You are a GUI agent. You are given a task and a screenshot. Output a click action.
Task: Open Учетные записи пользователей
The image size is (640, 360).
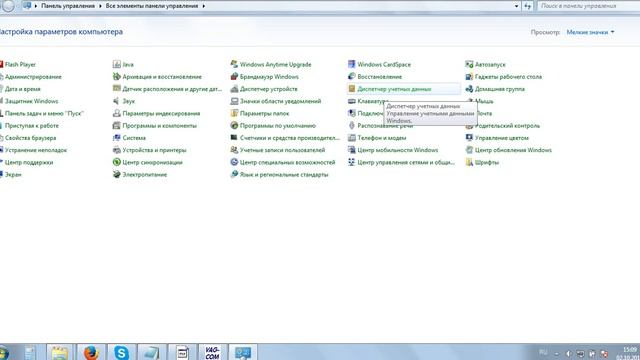278,150
